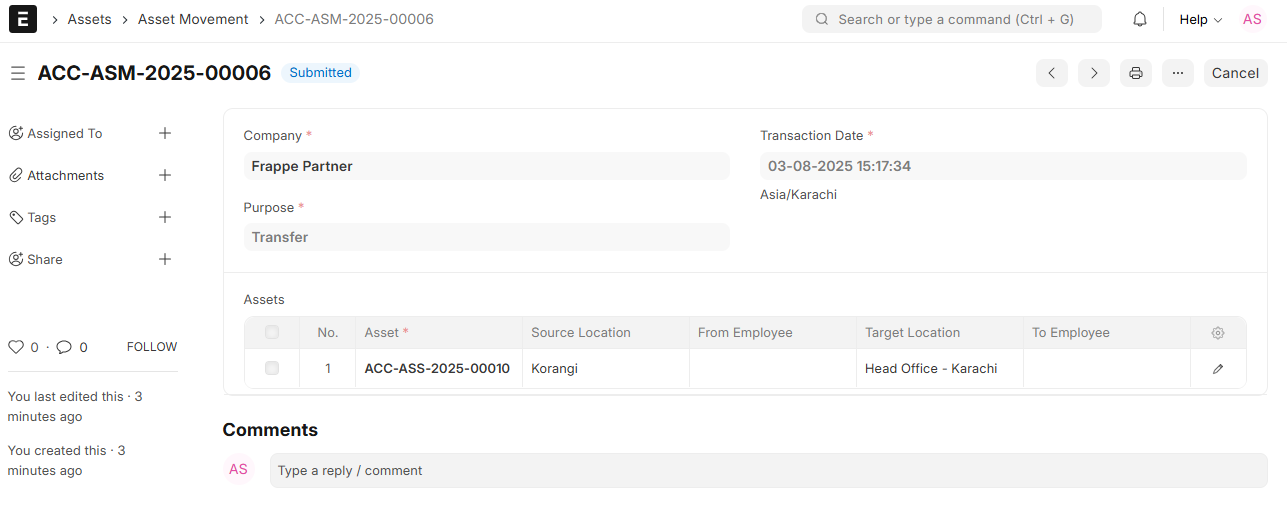Click the ERPNext home logo icon
Screen dimensions: 1287x507
[22, 19]
